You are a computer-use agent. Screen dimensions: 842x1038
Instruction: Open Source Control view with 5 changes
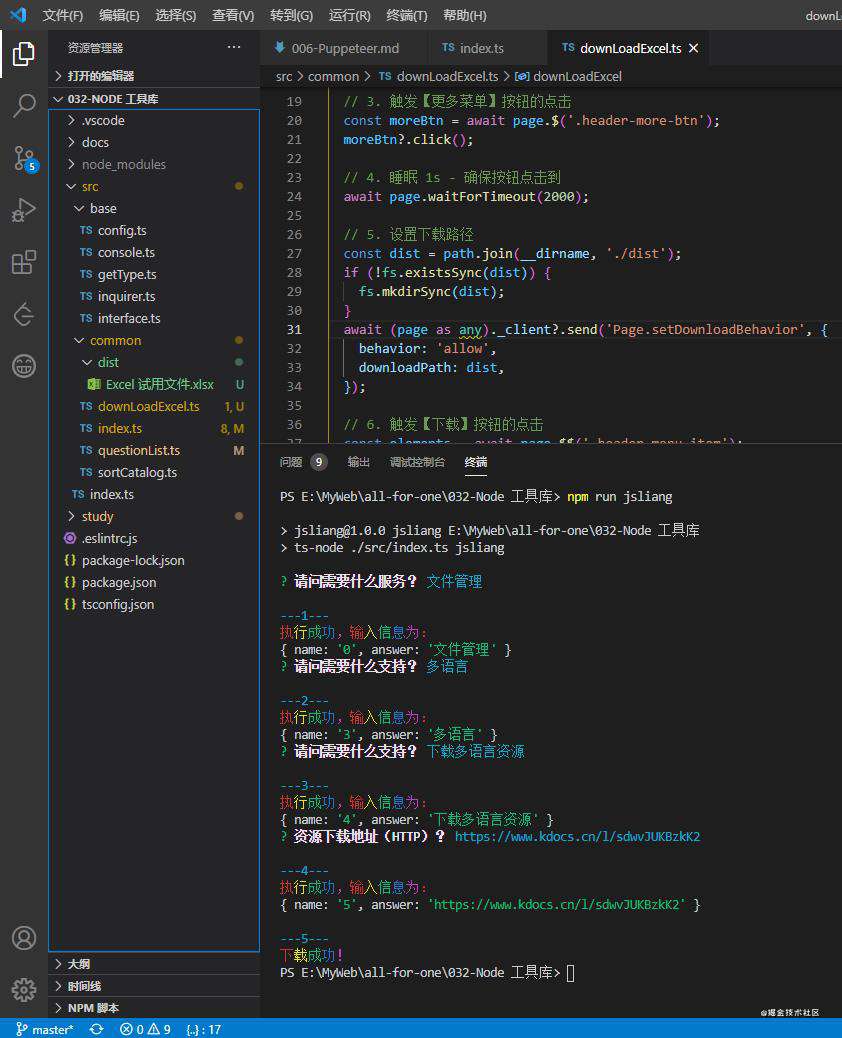25,159
